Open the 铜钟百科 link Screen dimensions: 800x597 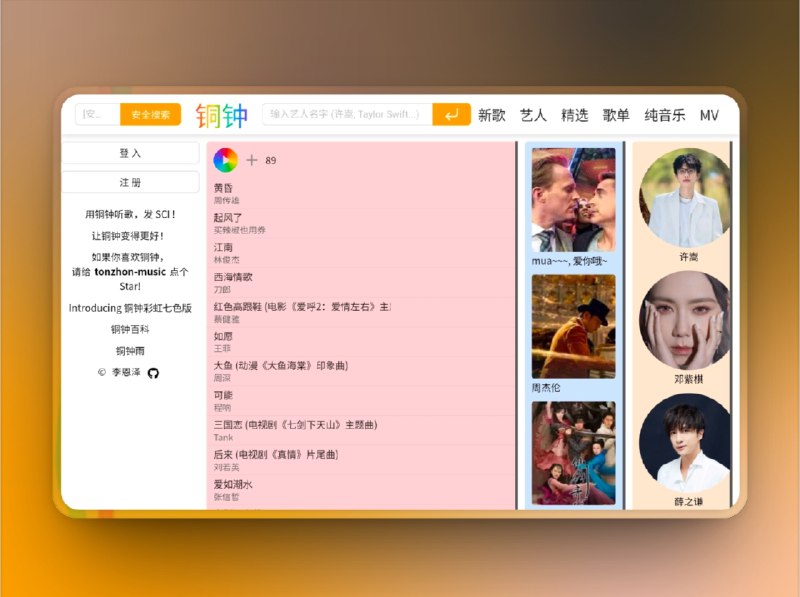[x=131, y=329]
